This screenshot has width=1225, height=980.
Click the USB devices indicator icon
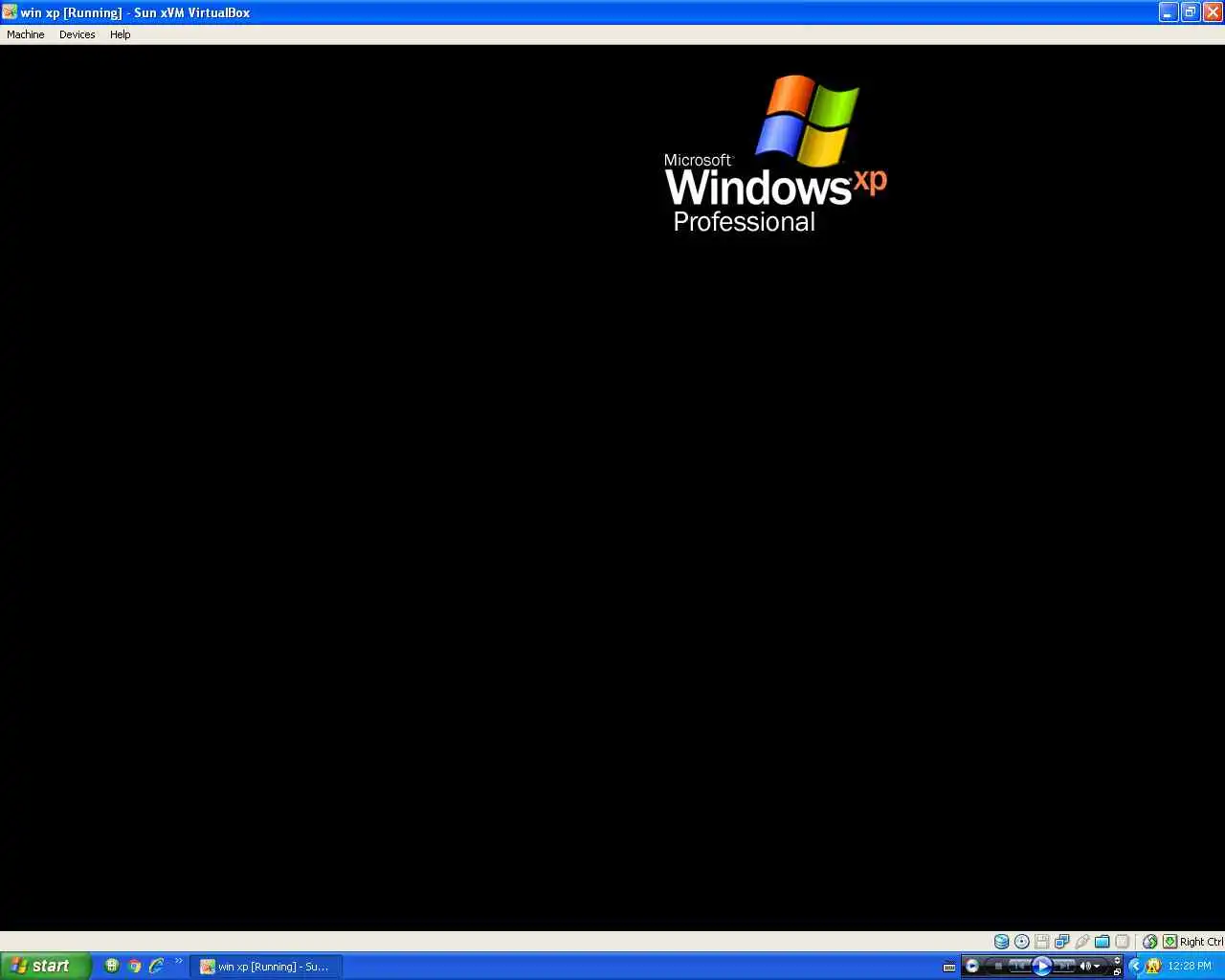click(1082, 942)
